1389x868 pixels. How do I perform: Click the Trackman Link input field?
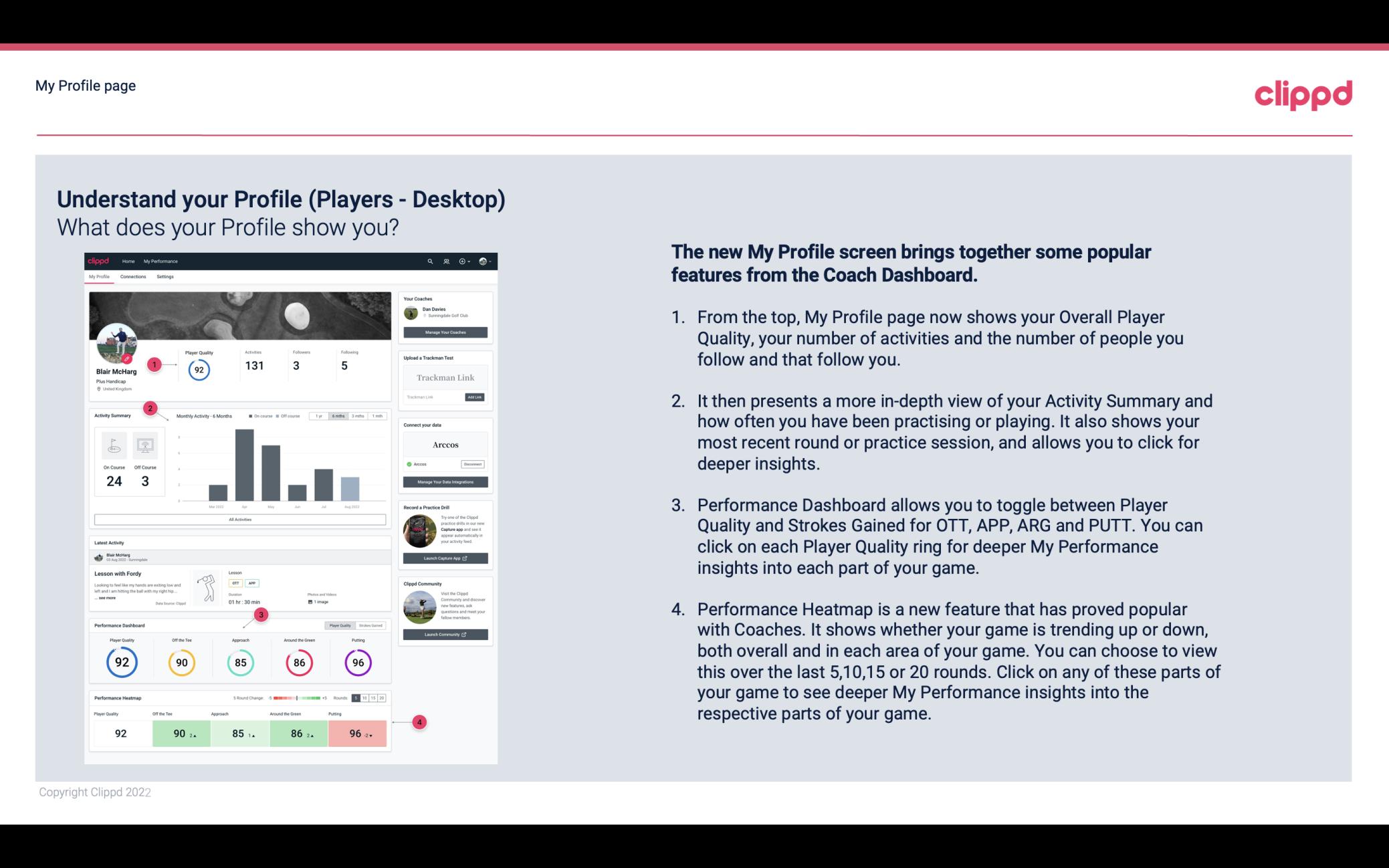pos(431,397)
